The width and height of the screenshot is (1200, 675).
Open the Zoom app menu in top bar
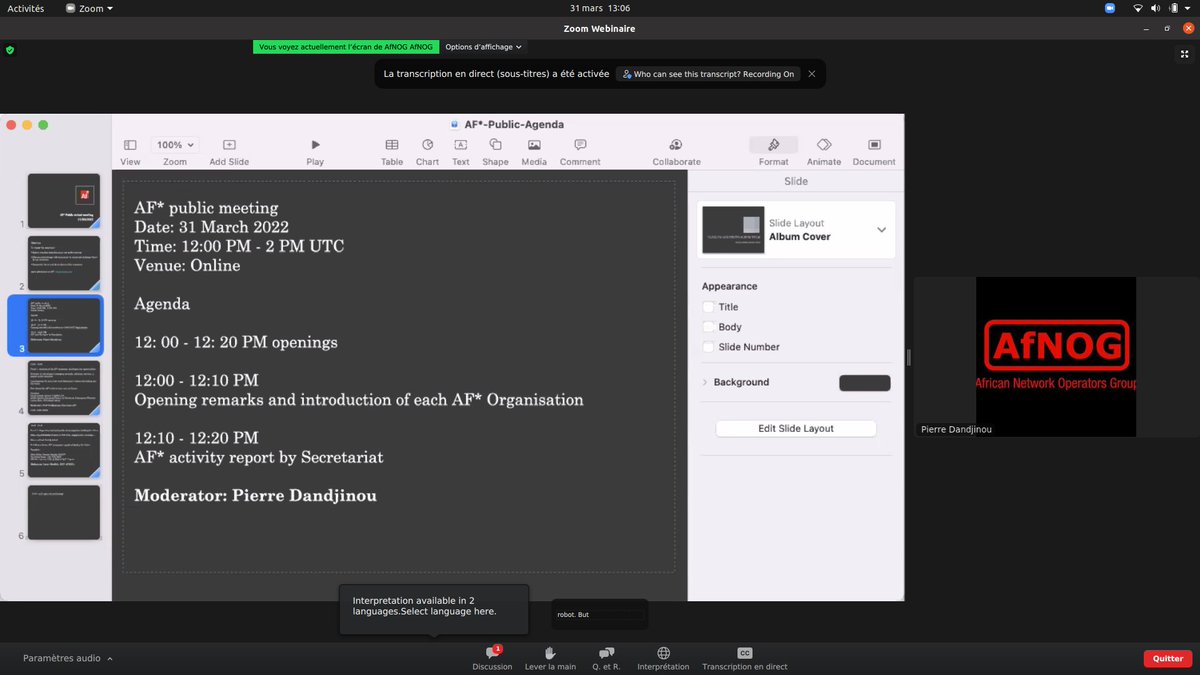(90, 8)
